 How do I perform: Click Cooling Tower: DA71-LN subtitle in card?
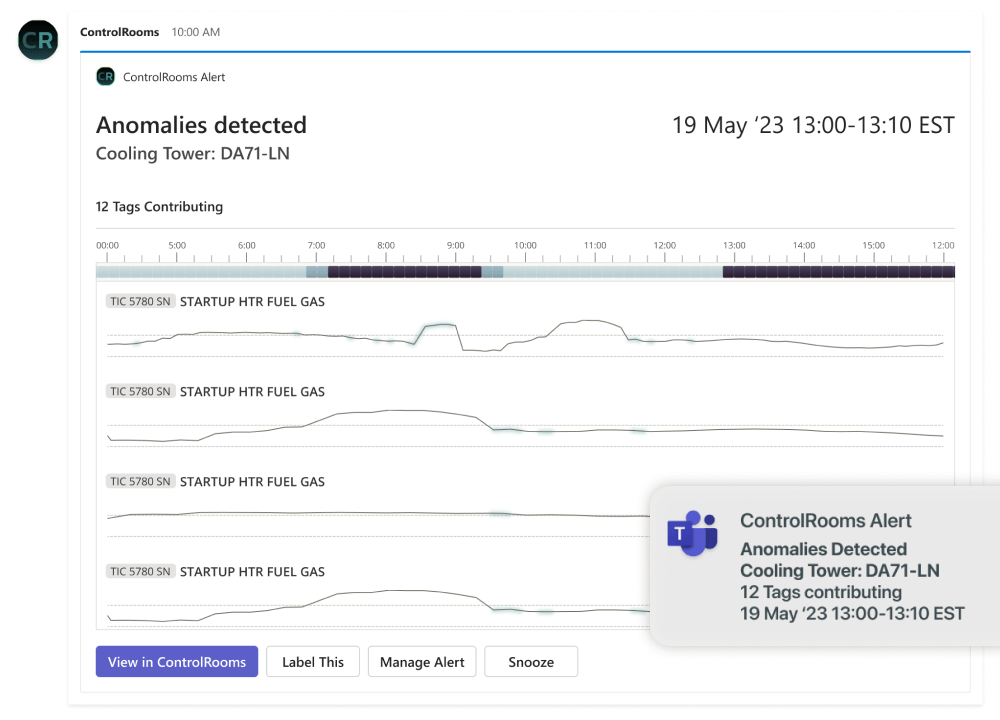193,154
